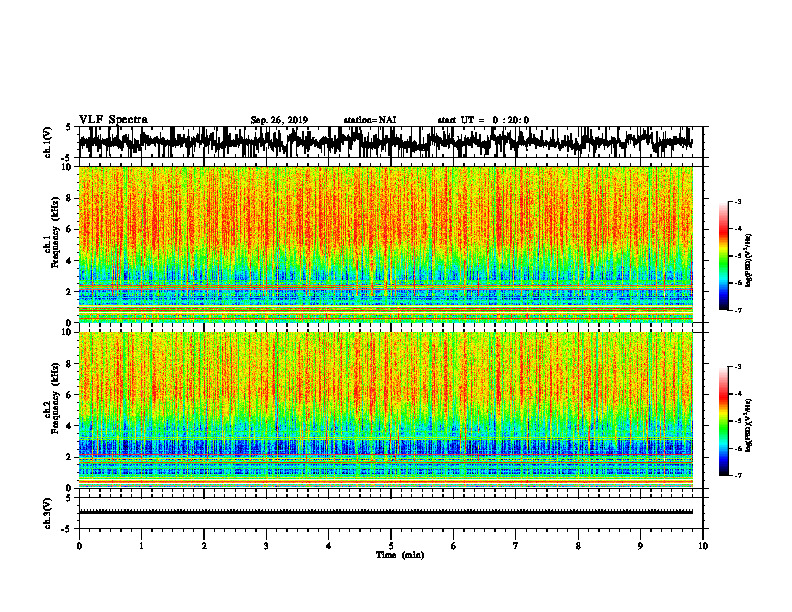Click the "start UT = 0 :20: 0" text
This screenshot has width=792, height=612.
(x=483, y=120)
